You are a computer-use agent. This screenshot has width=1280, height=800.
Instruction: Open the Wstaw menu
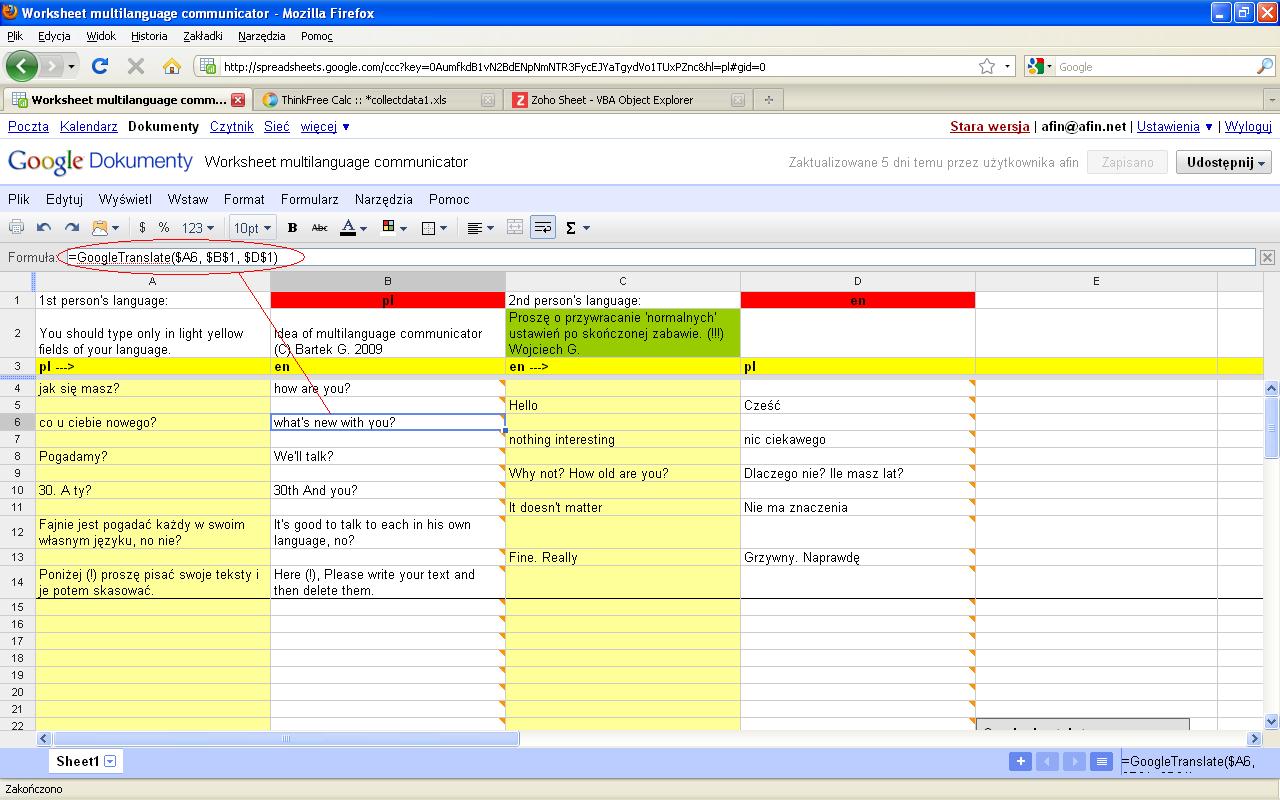(188, 199)
